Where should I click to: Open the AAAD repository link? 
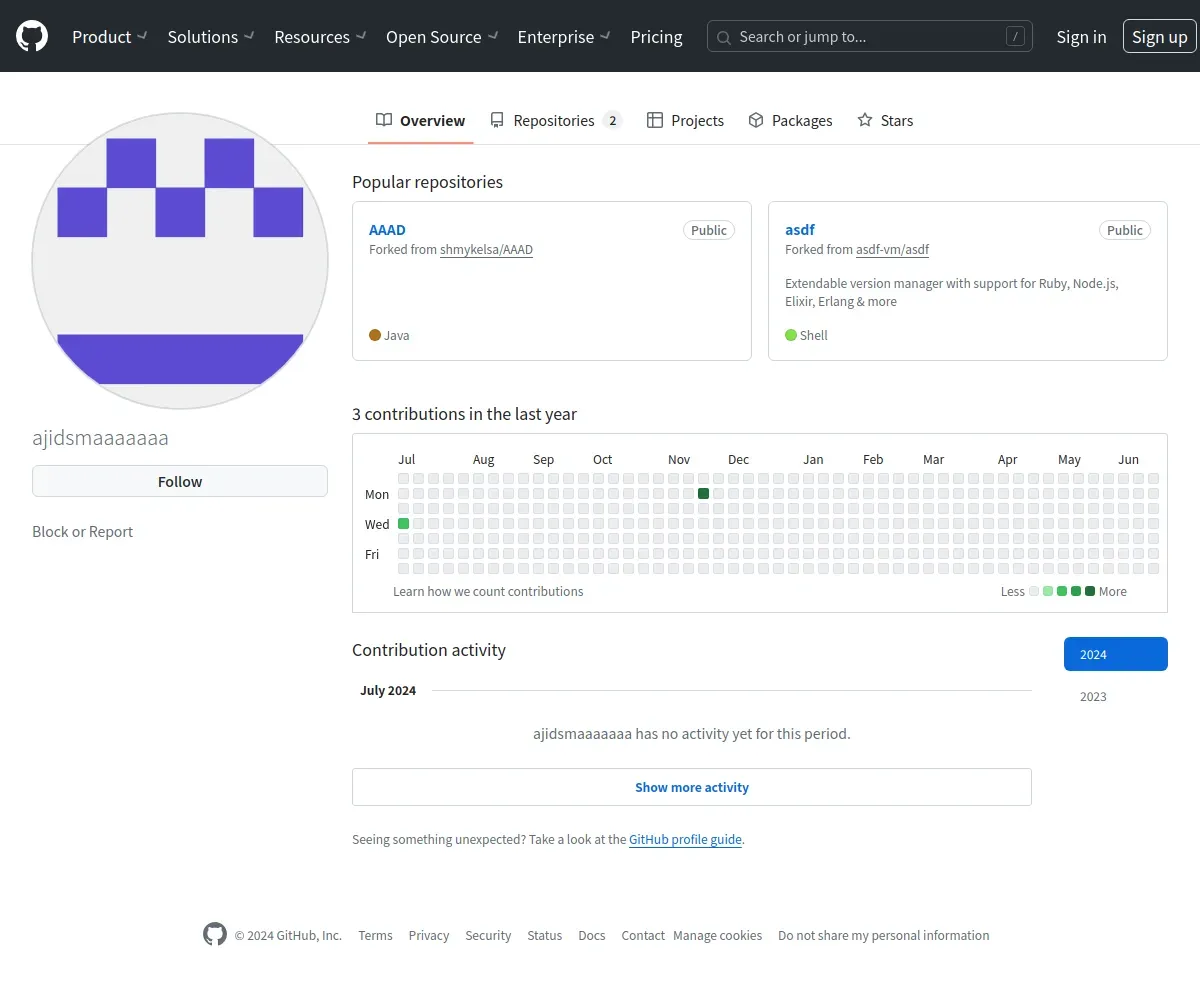pos(387,230)
